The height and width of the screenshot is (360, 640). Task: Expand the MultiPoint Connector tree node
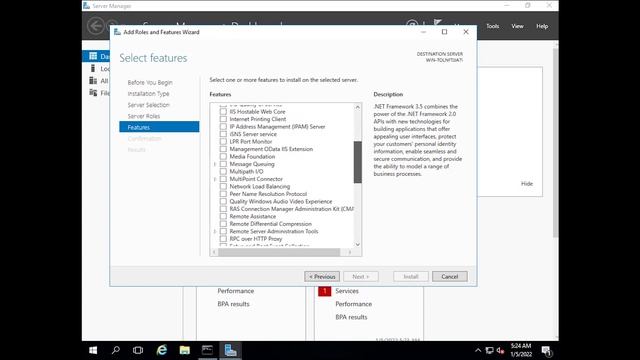tap(215, 179)
